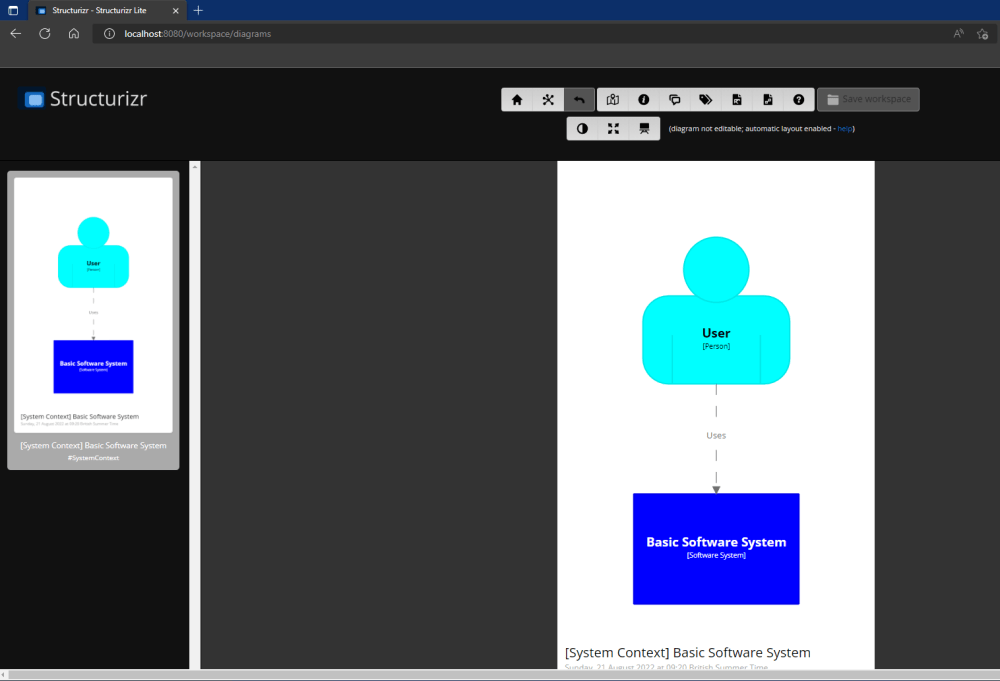Open the diagram key/legend icon
Image resolution: width=1000 pixels, height=681 pixels.
click(613, 99)
